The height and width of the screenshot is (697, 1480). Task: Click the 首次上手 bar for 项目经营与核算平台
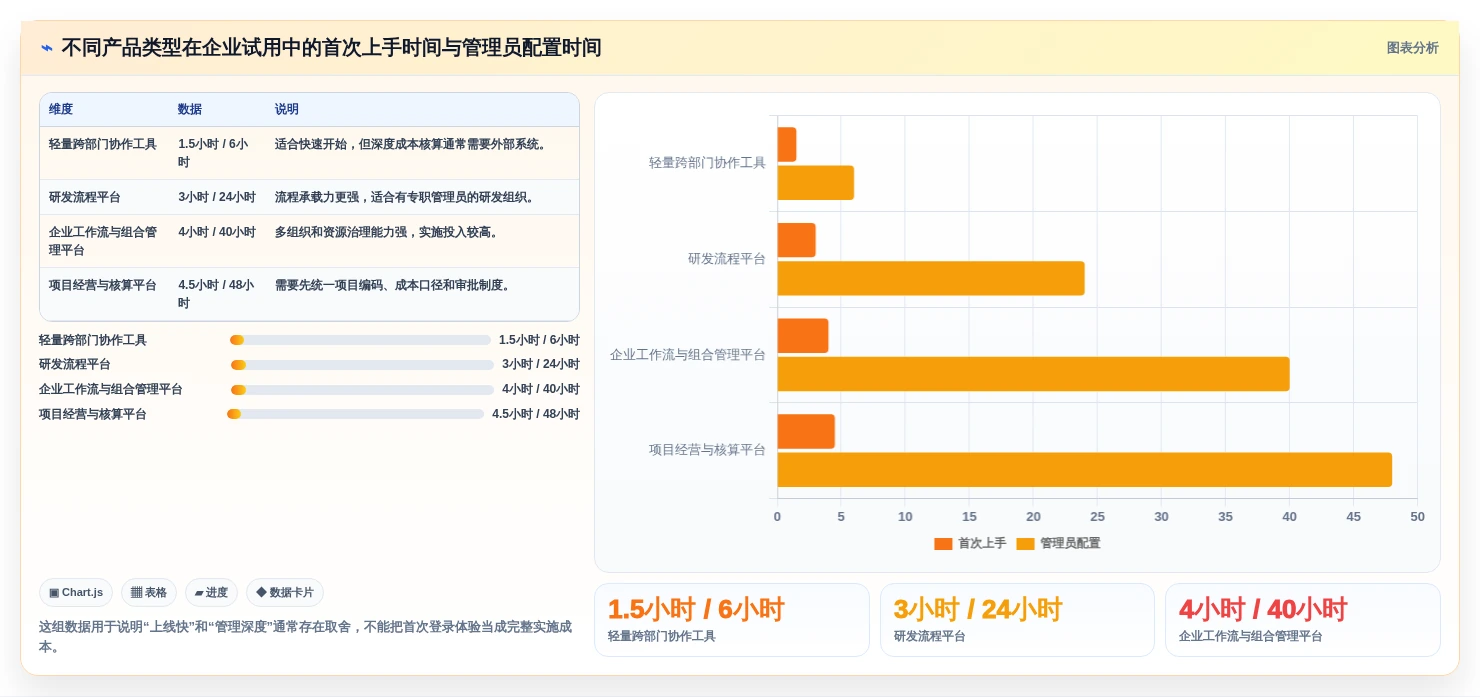(806, 431)
